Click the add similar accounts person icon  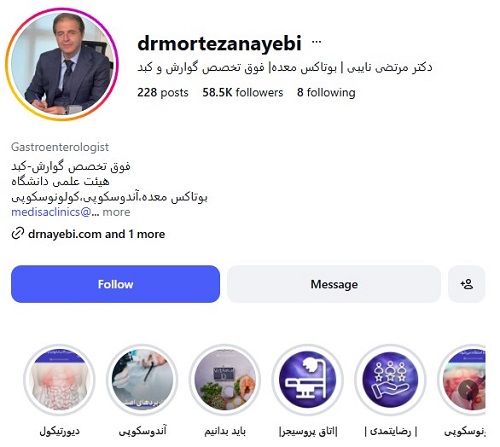coord(466,284)
